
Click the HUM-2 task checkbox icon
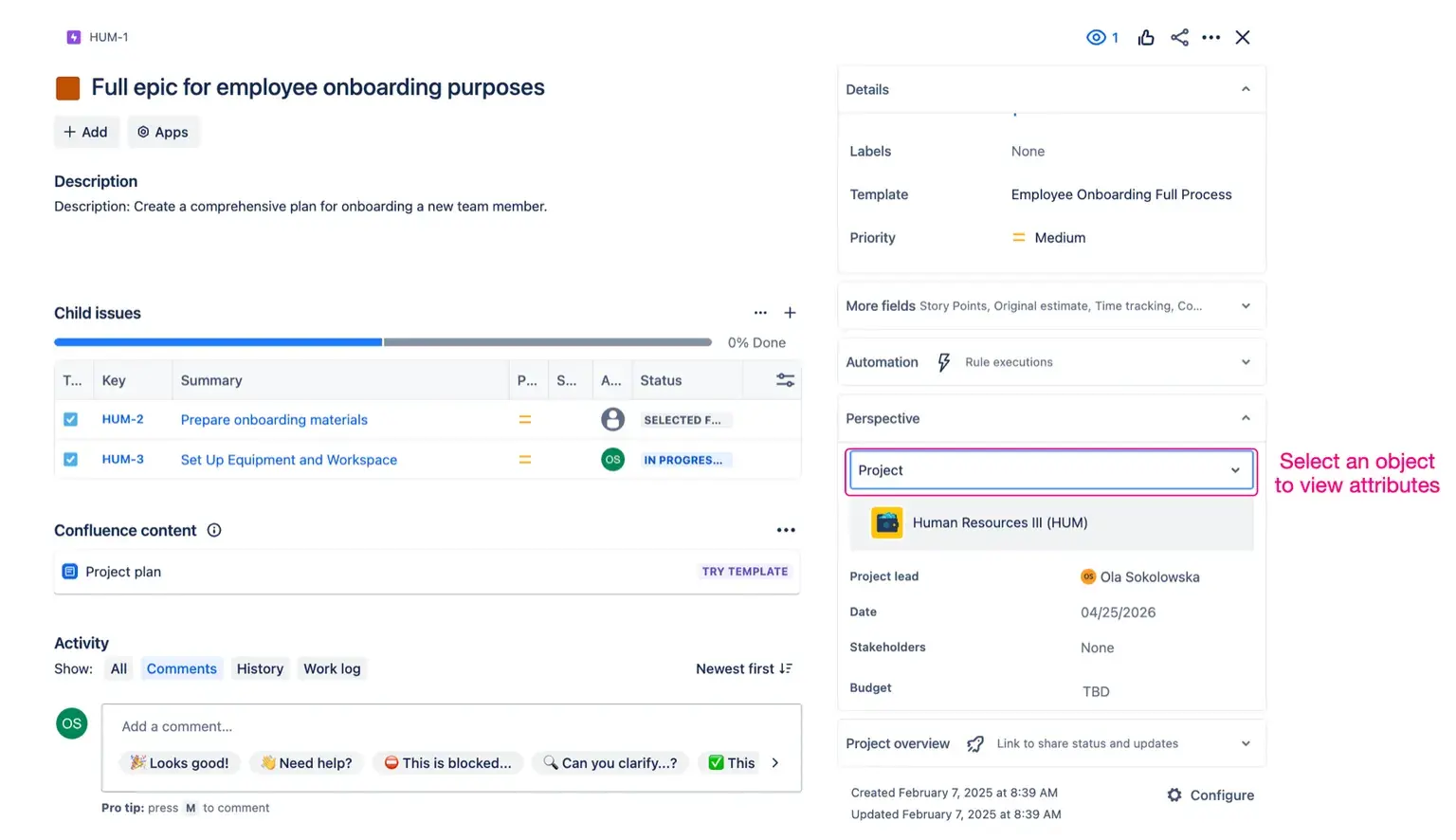coord(71,419)
